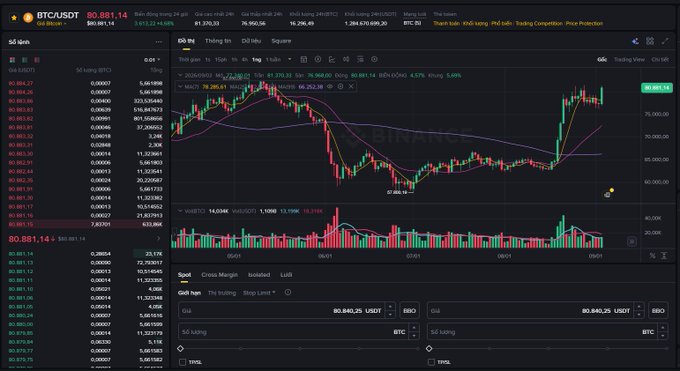Click the buy-side amount percentage slider handle
Viewport: 680px width, 371px height.
point(180,348)
